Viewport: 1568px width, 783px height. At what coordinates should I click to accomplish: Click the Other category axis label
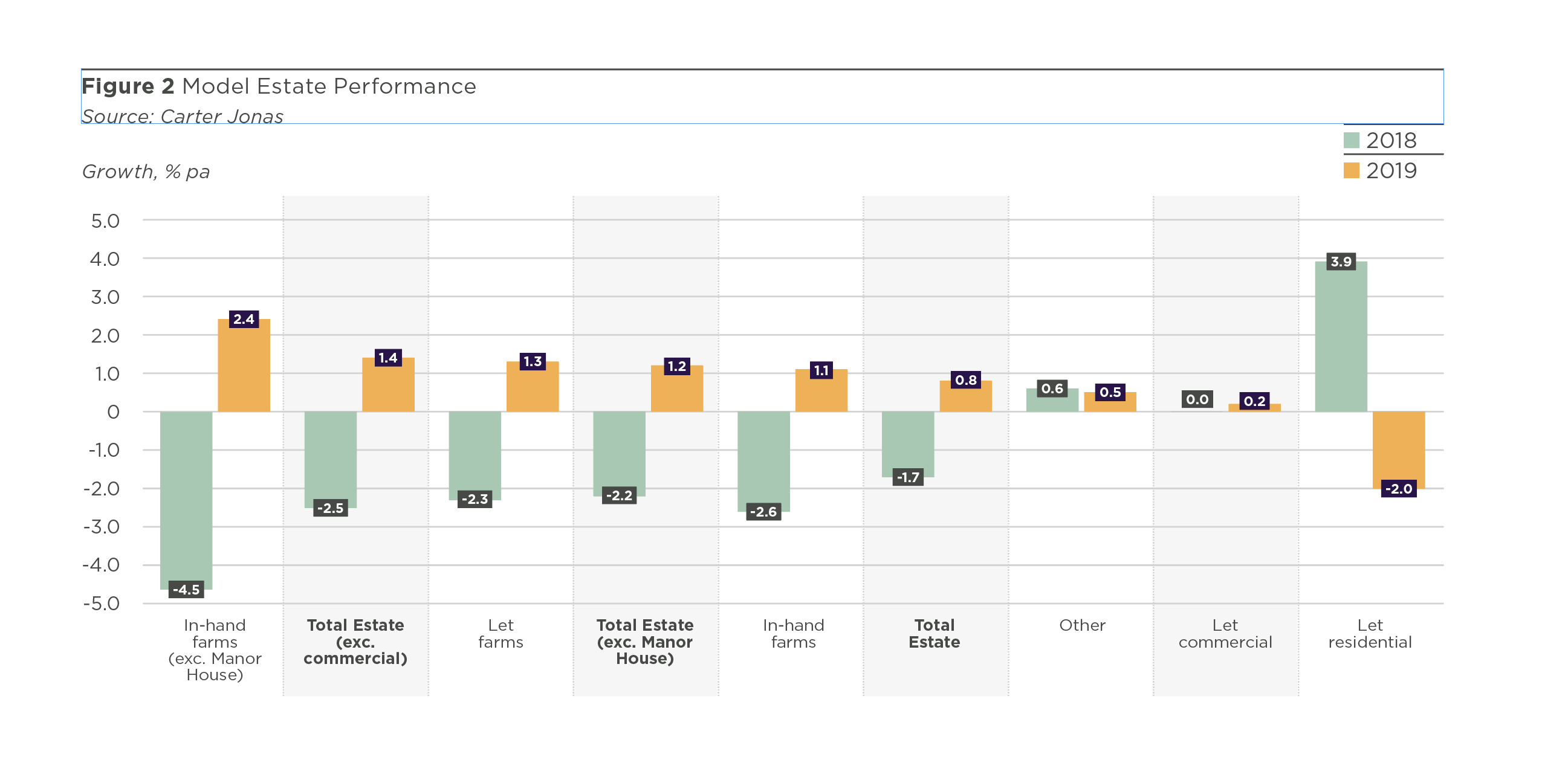coord(1081,625)
